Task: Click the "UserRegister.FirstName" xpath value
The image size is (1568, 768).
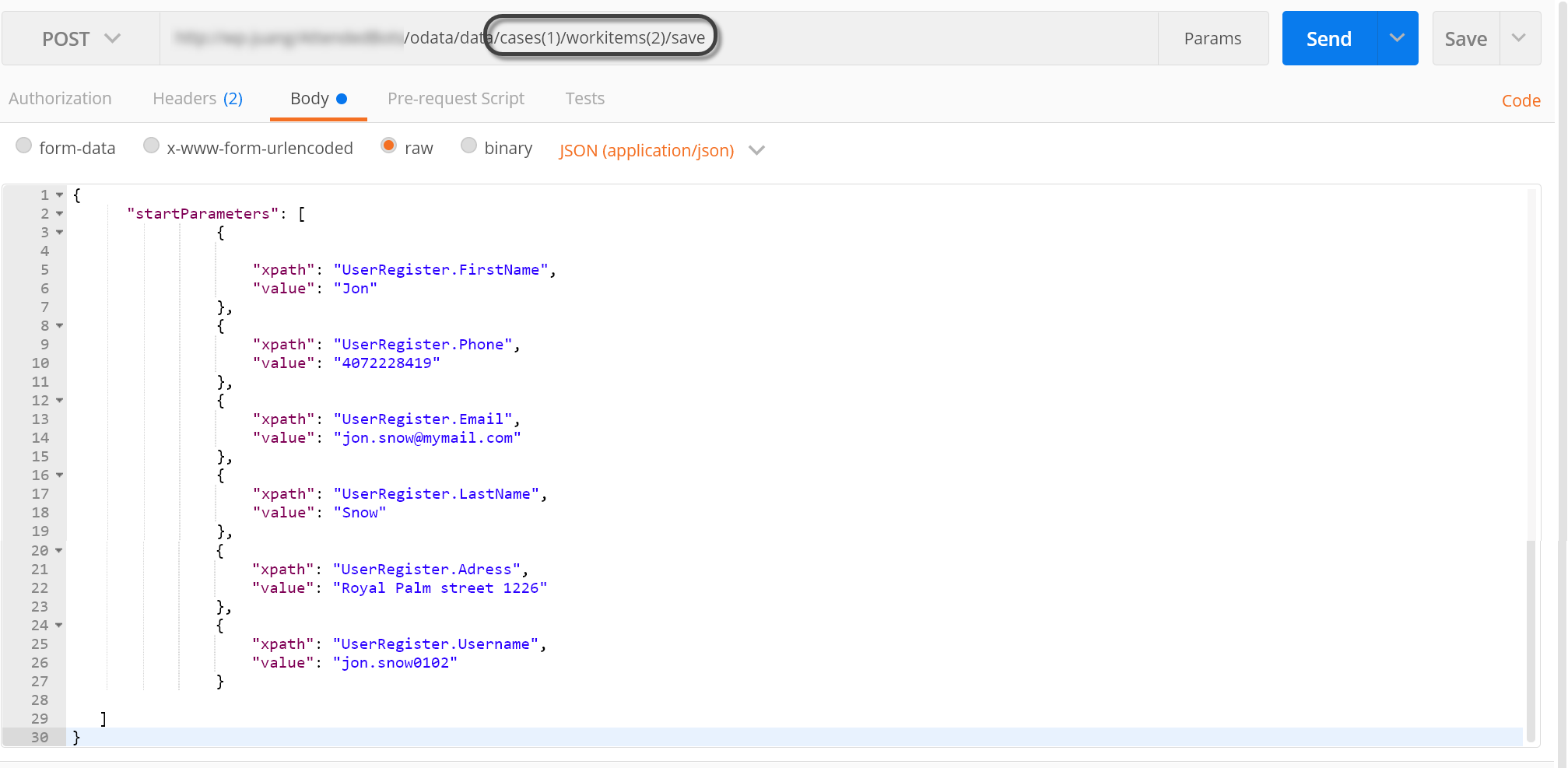Action: [440, 270]
